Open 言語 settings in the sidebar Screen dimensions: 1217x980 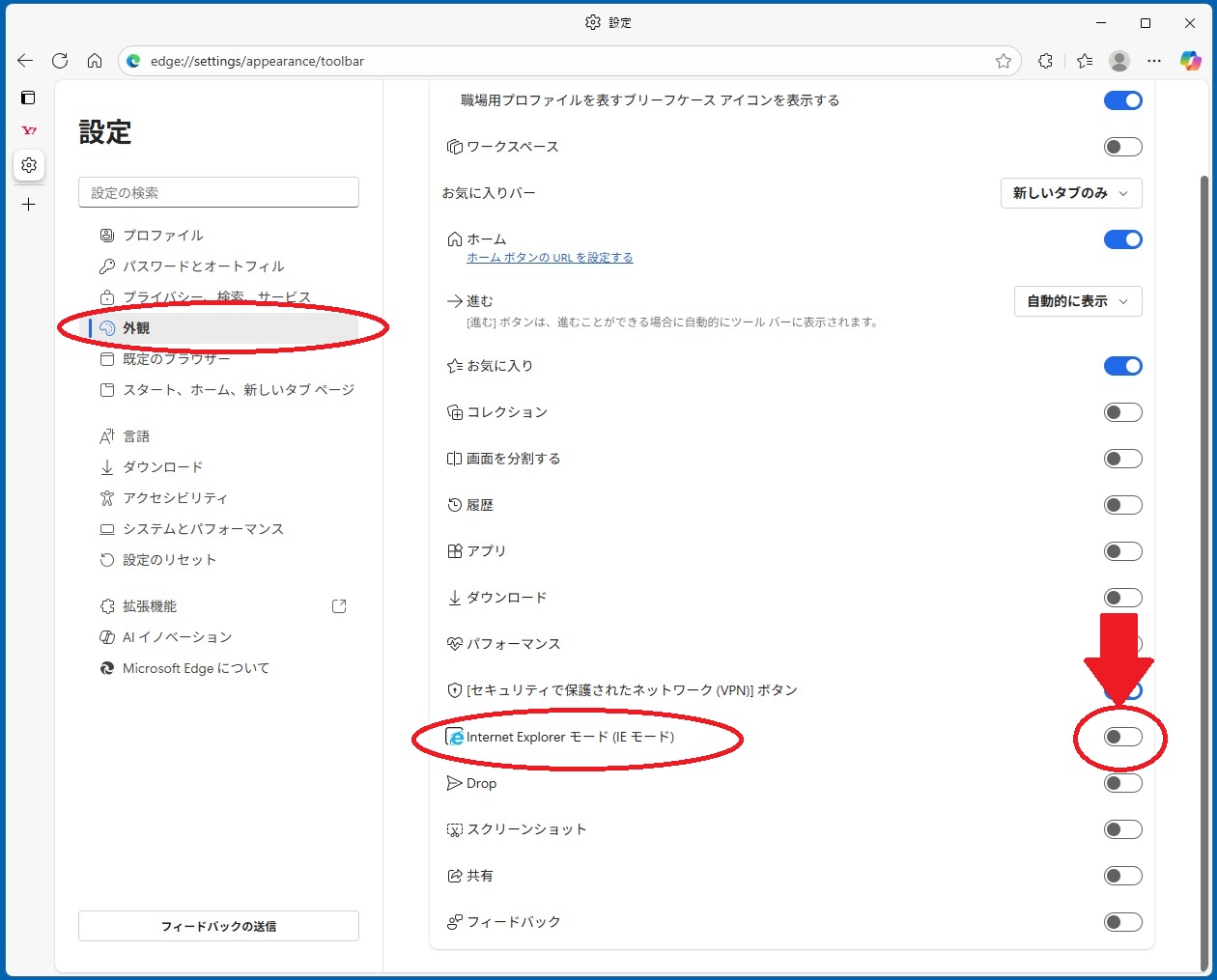click(136, 436)
